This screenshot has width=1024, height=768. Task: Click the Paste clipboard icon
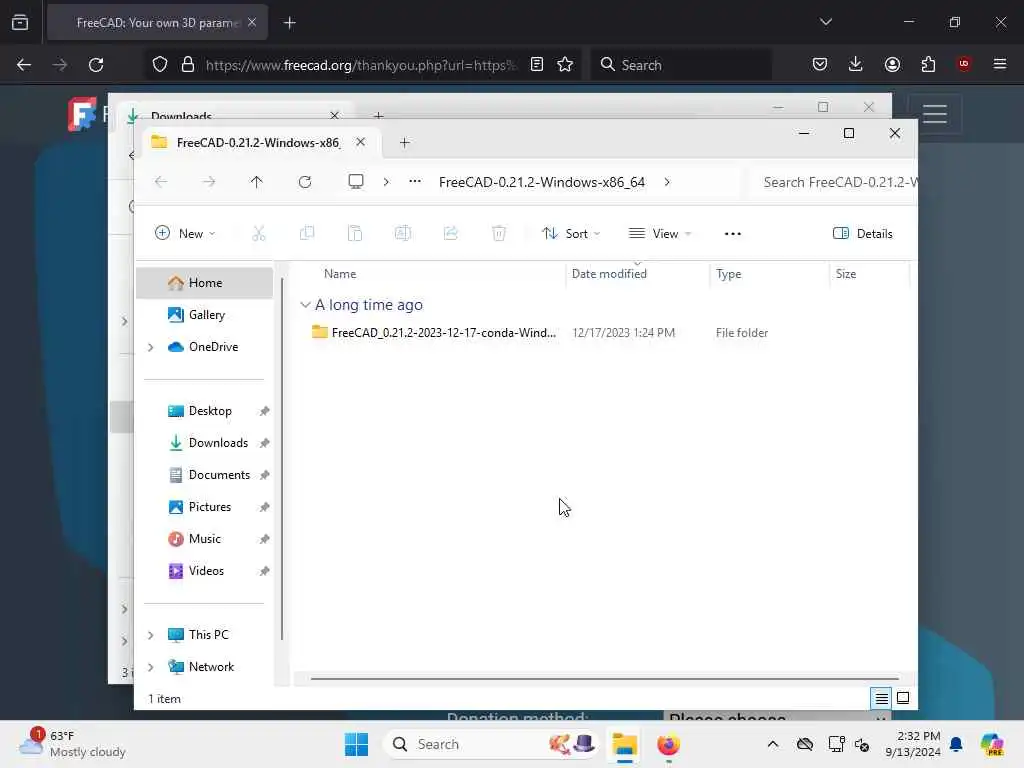pos(355,233)
